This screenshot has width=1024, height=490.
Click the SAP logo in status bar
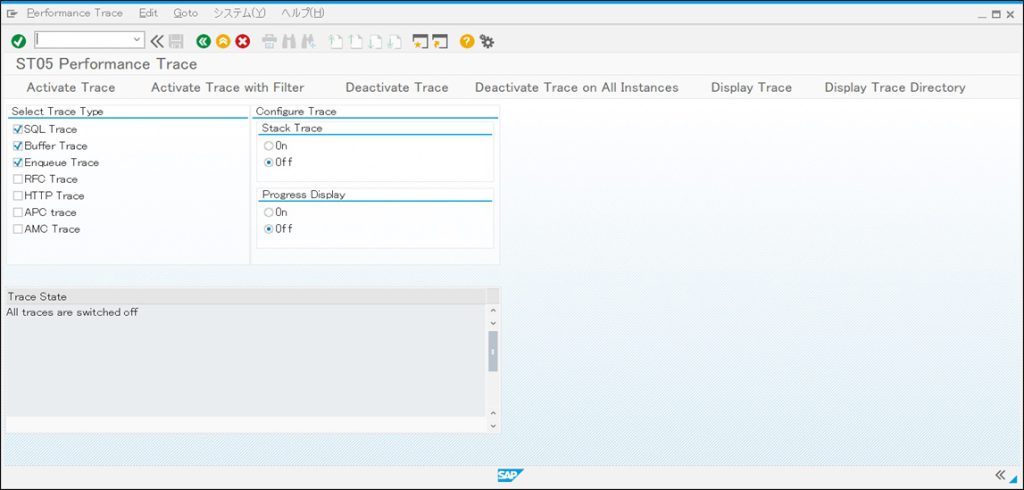click(511, 475)
